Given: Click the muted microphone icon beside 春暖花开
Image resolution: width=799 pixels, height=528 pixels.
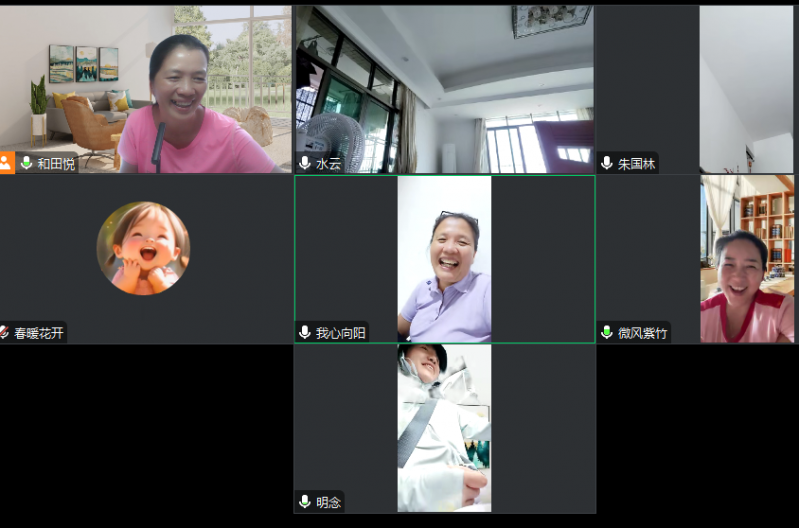Looking at the screenshot, I should 5,333.
